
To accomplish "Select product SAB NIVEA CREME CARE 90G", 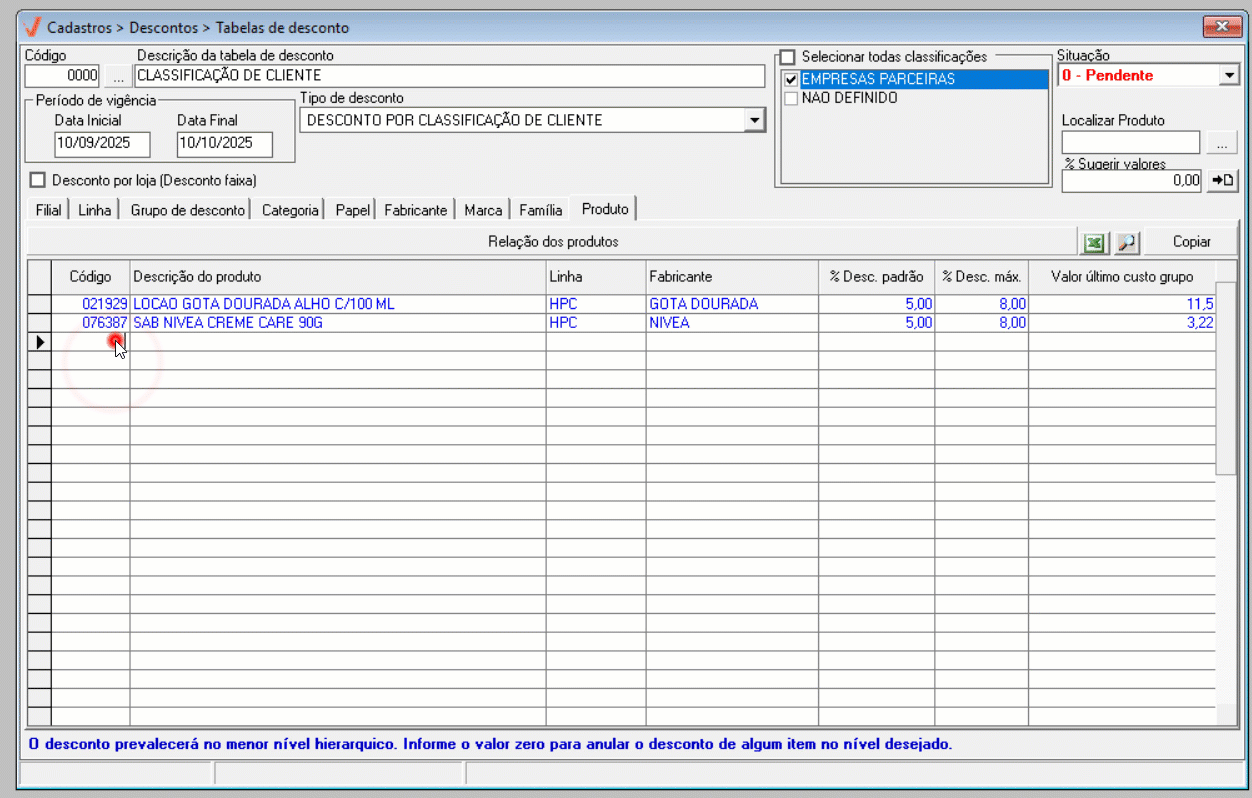I will [x=228, y=323].
